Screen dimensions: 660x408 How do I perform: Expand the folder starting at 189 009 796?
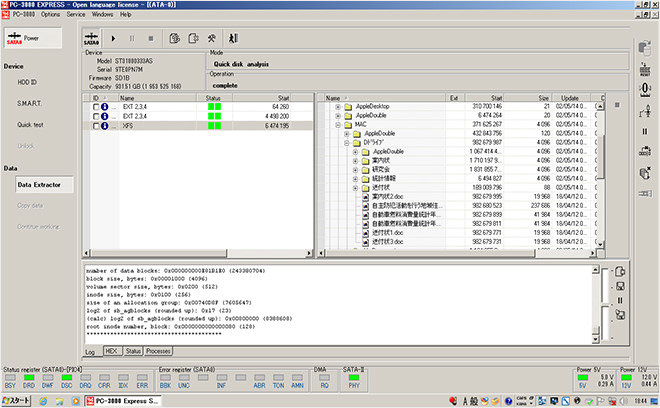(x=355, y=188)
